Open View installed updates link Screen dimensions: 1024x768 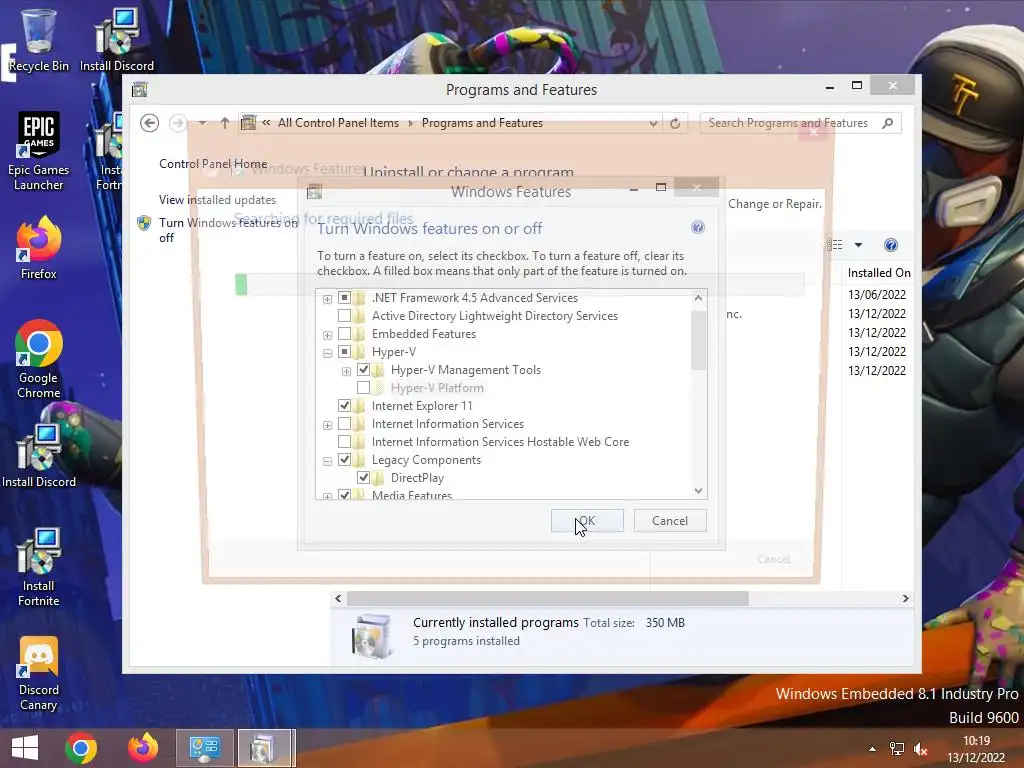click(217, 200)
